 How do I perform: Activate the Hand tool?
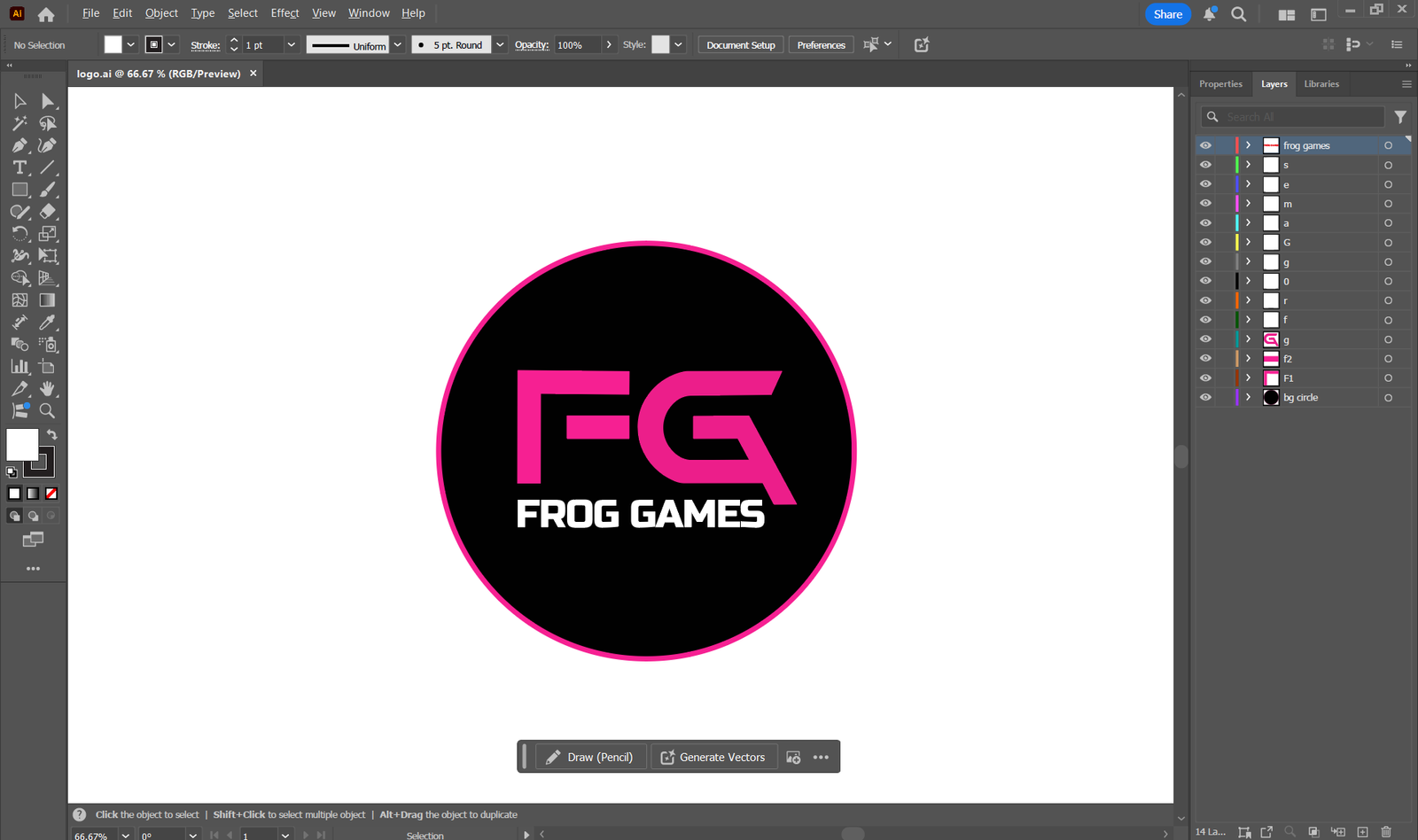pyautogui.click(x=48, y=389)
